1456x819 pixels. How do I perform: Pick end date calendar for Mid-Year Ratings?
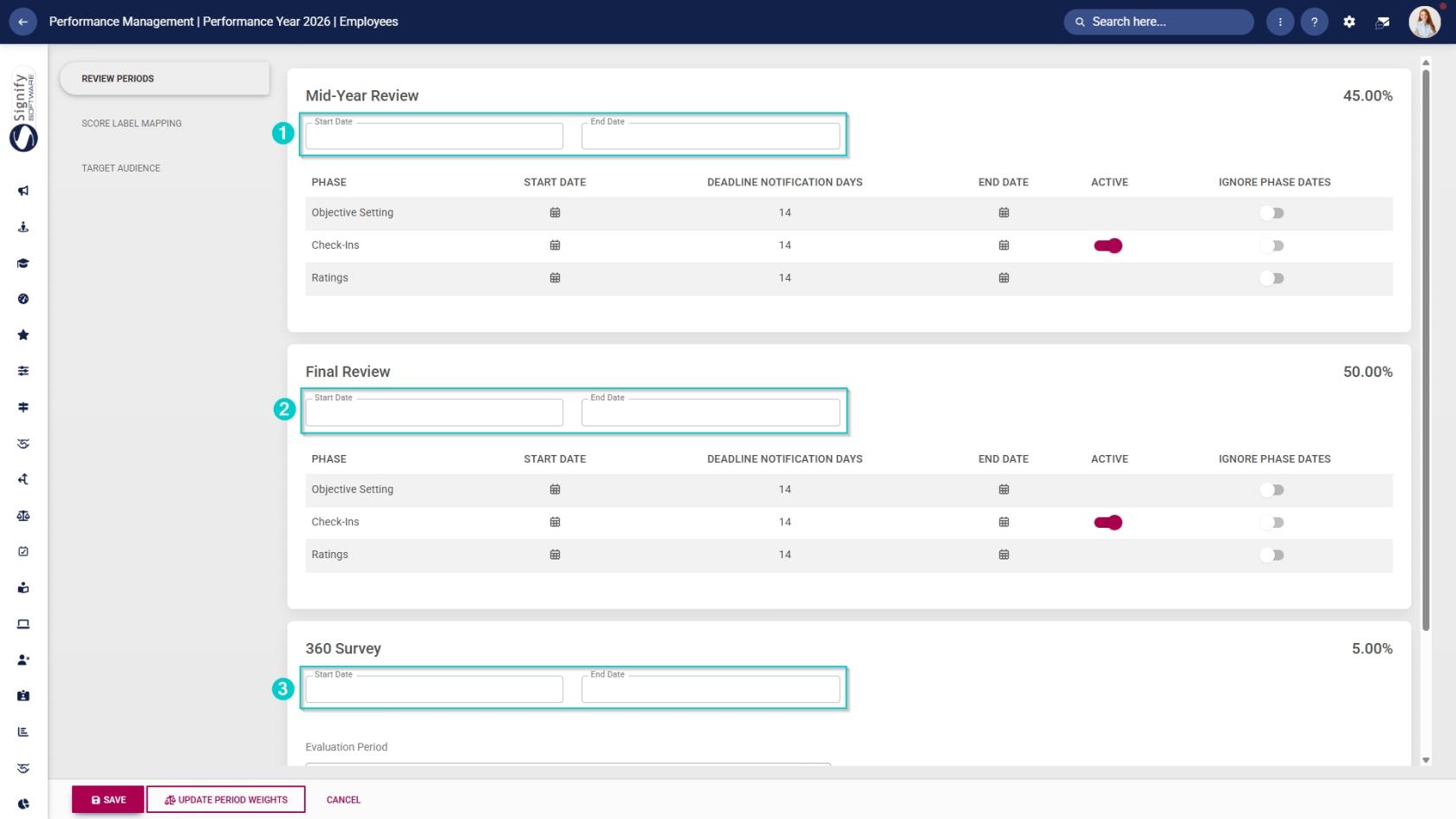pyautogui.click(x=1004, y=277)
